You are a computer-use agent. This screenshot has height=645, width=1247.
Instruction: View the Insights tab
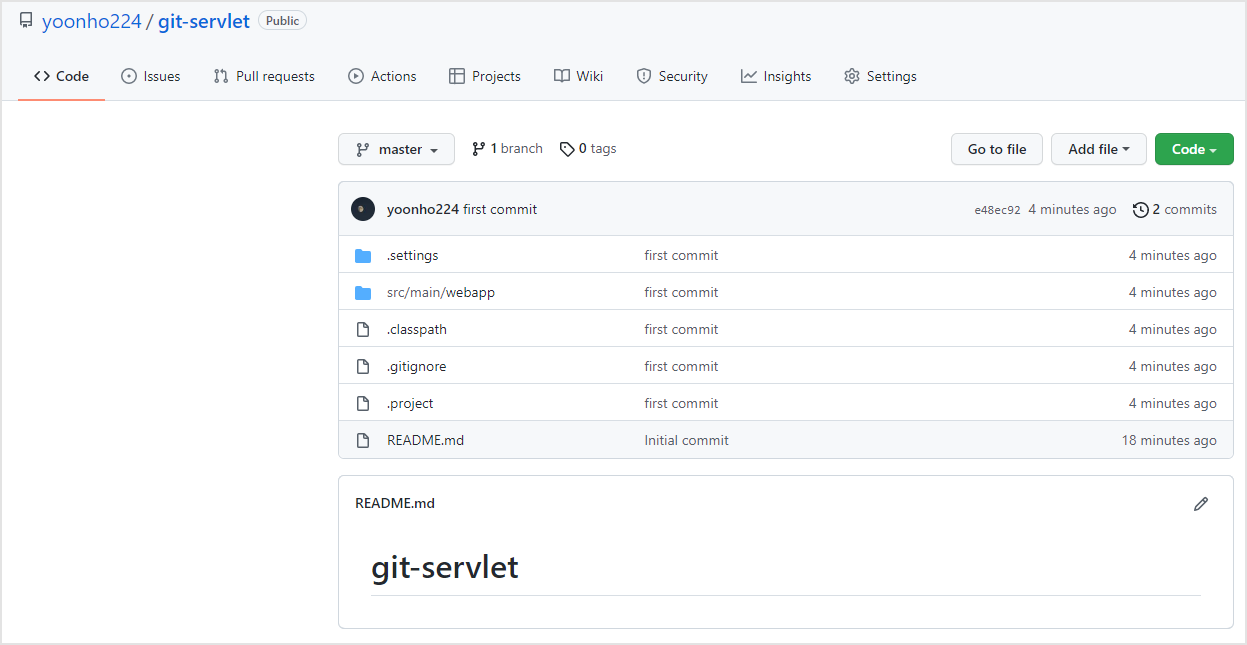tap(776, 76)
